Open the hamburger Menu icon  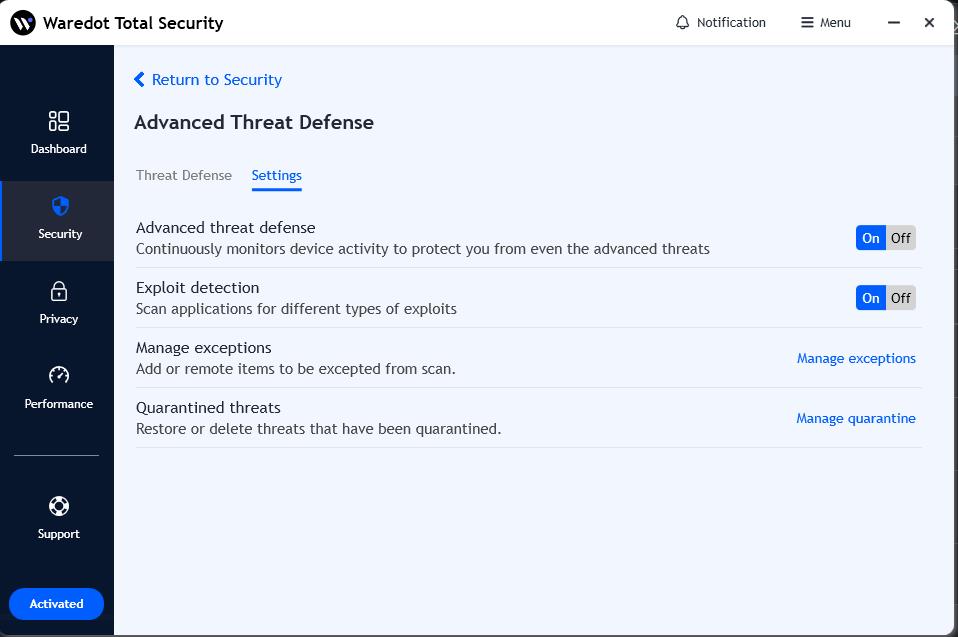pyautogui.click(x=807, y=22)
